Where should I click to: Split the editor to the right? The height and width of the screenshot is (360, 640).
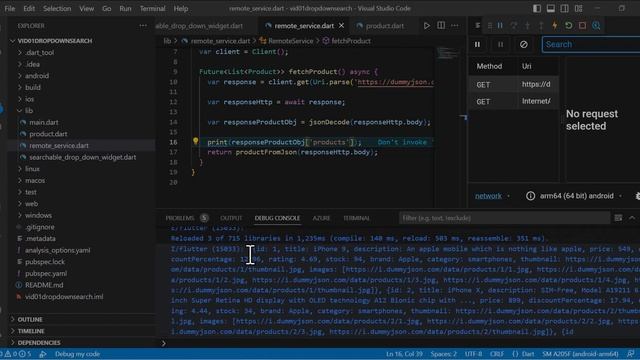click(441, 25)
